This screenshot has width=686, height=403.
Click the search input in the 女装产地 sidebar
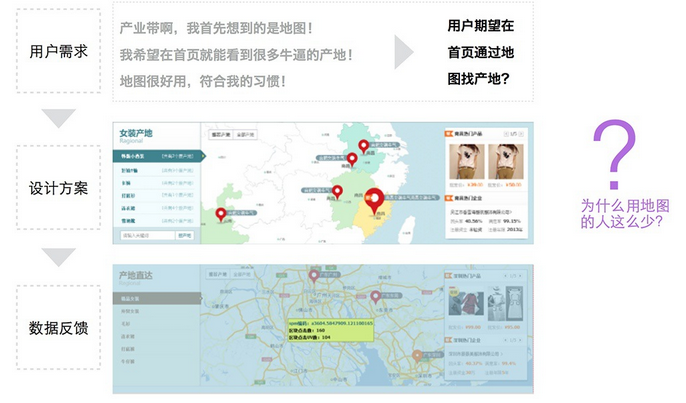click(146, 235)
